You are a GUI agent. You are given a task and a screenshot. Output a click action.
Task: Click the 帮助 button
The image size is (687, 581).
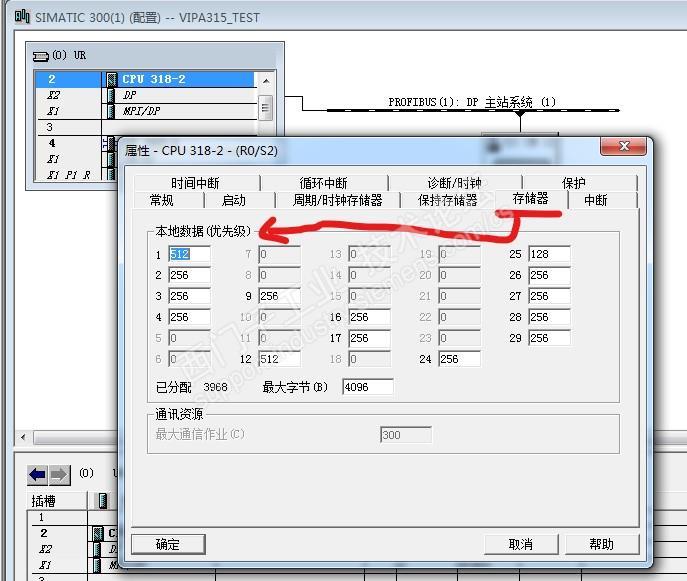click(x=602, y=544)
